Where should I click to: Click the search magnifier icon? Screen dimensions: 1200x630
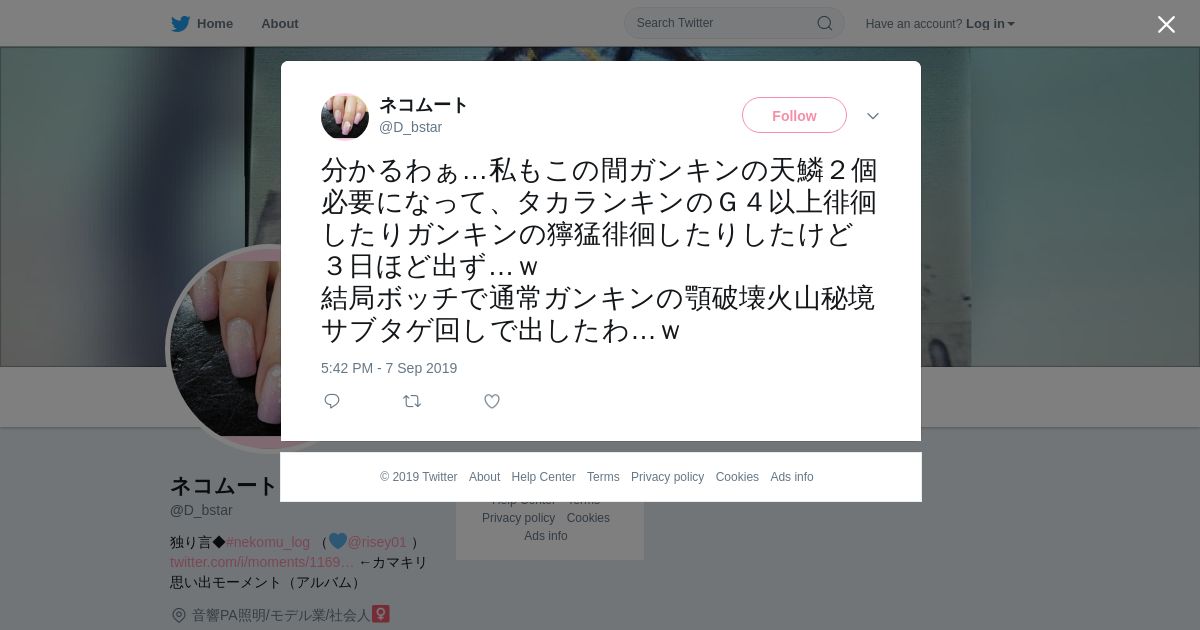click(x=825, y=23)
